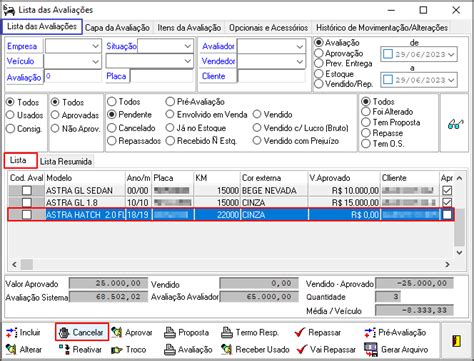Select the Já no Estoque radio option
Viewport: 474px width, 361px height.
pos(170,128)
